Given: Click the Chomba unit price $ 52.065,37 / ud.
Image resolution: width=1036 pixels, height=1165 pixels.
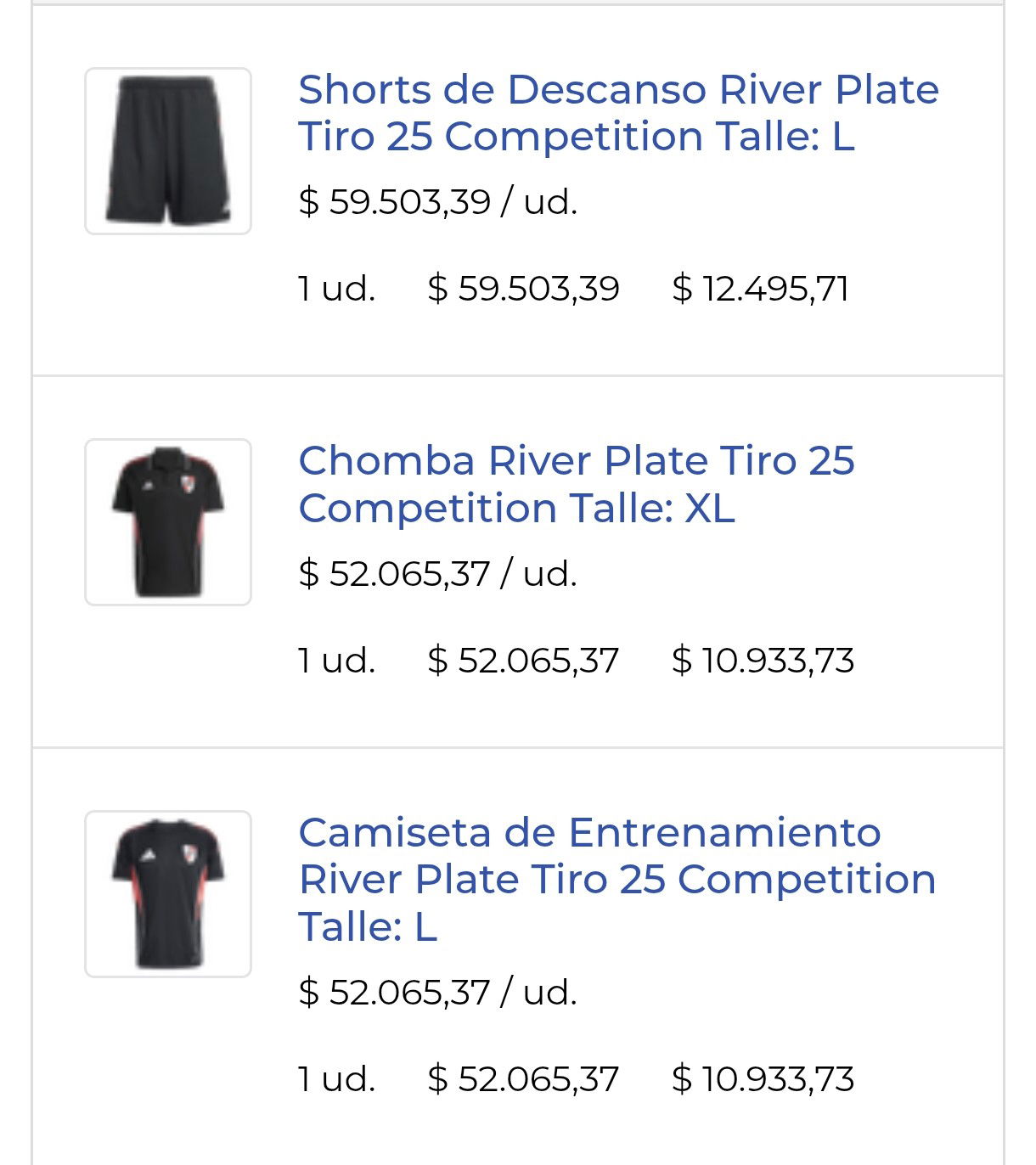Looking at the screenshot, I should pos(438,574).
